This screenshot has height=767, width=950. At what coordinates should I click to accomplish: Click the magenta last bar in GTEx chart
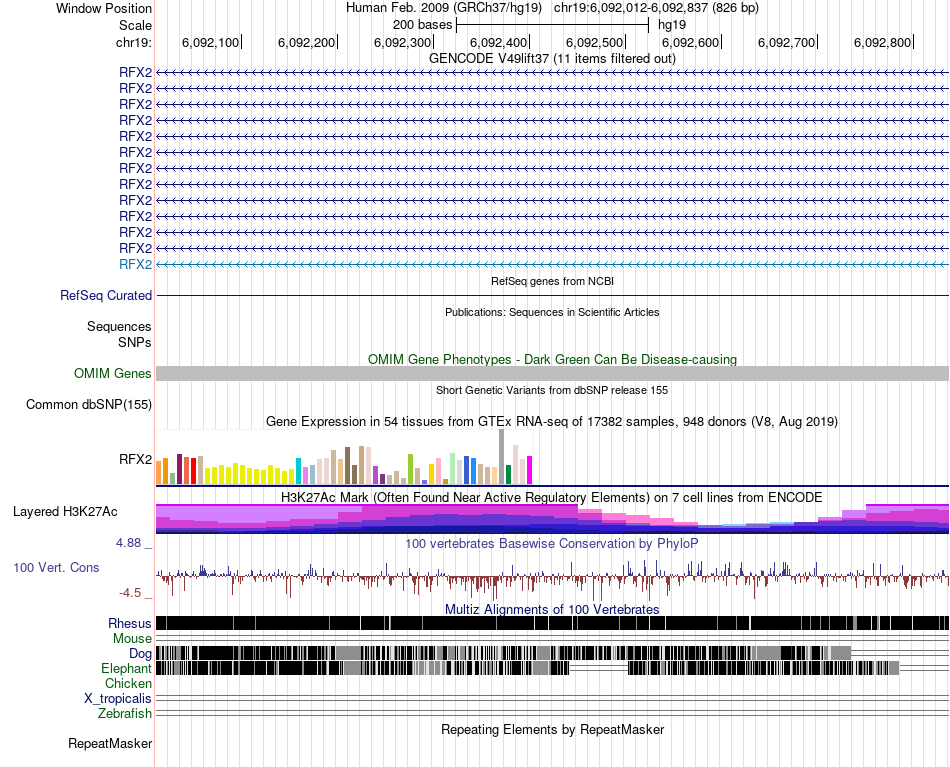[530, 470]
